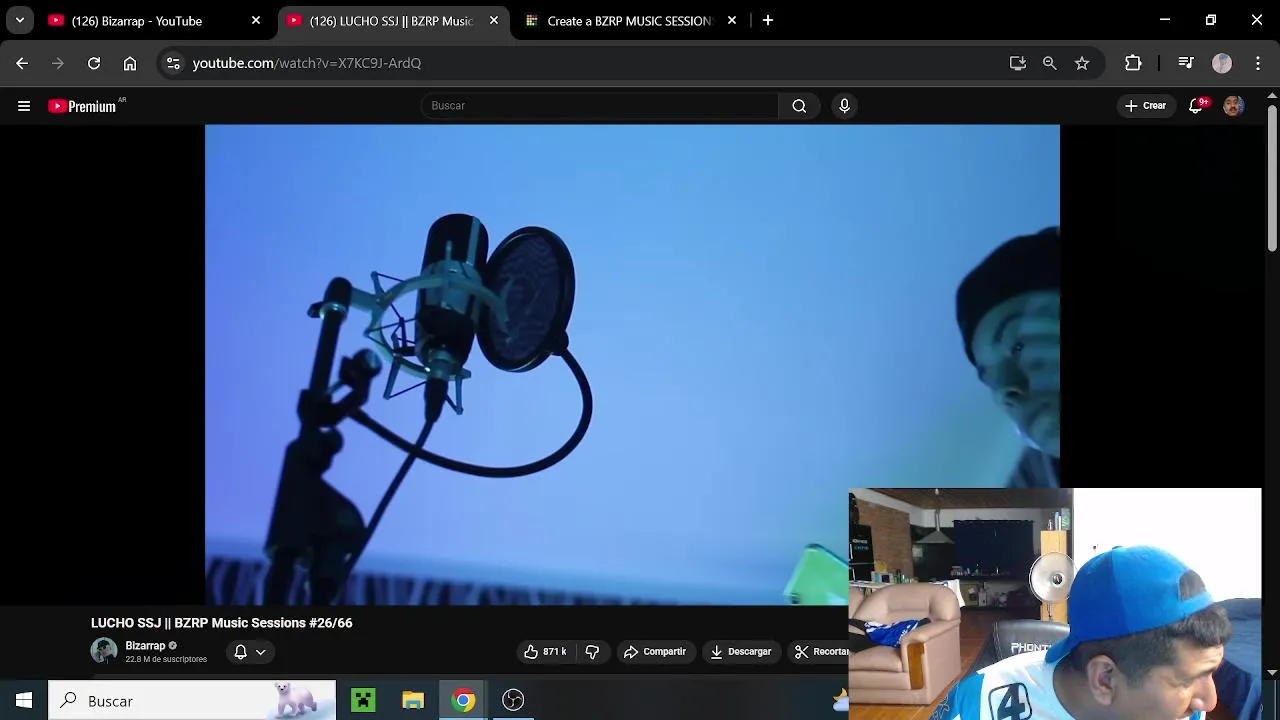The width and height of the screenshot is (1280, 720).
Task: Open the browser home page icon
Action: [x=130, y=63]
